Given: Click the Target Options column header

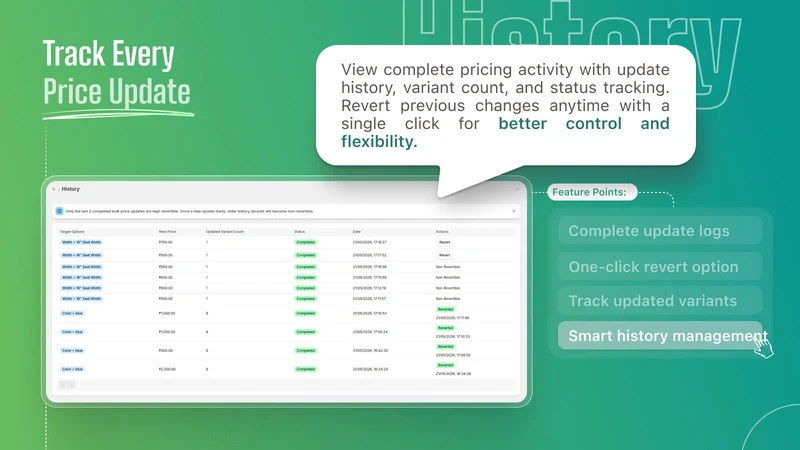Looking at the screenshot, I should tap(72, 232).
